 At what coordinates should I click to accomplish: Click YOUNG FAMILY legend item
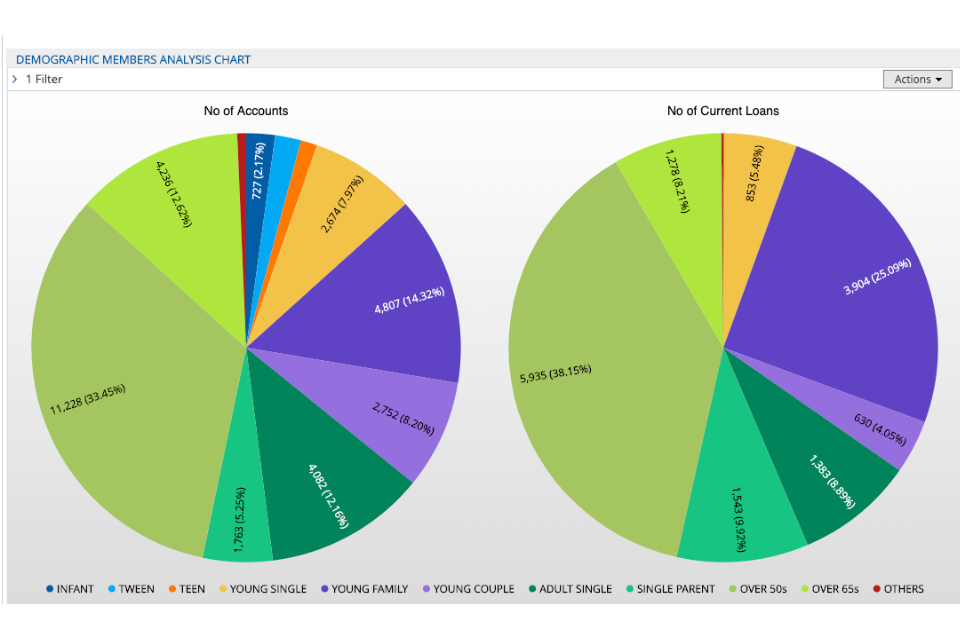362,589
